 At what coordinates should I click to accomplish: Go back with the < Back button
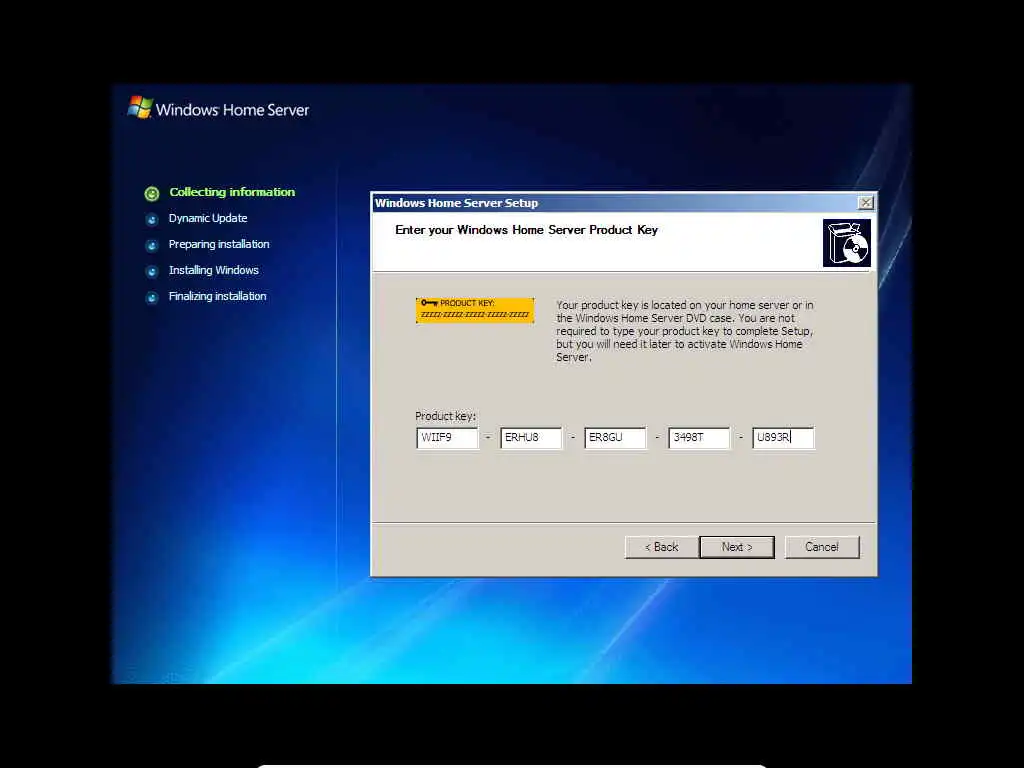(x=662, y=547)
